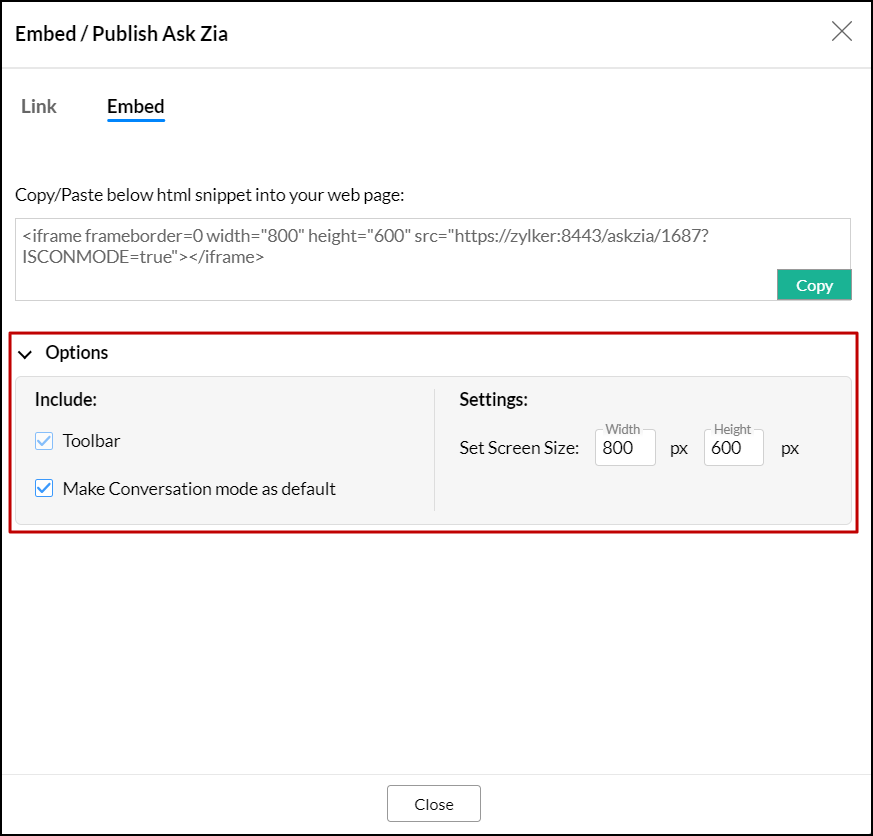Viewport: 873px width, 836px height.
Task: Click the px unit after Height field
Action: (x=790, y=448)
